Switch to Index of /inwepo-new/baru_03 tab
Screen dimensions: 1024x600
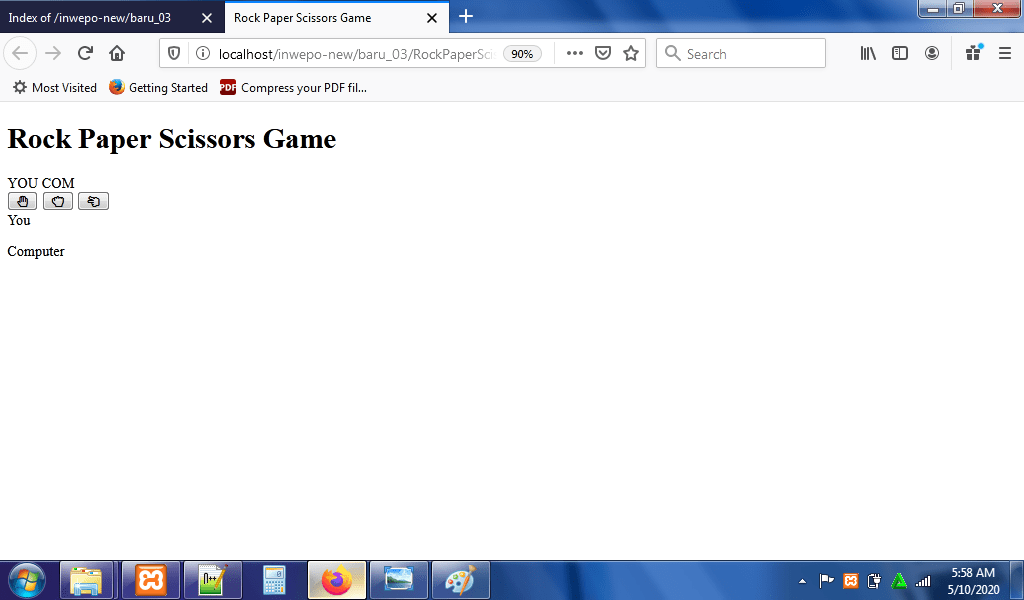tap(89, 18)
